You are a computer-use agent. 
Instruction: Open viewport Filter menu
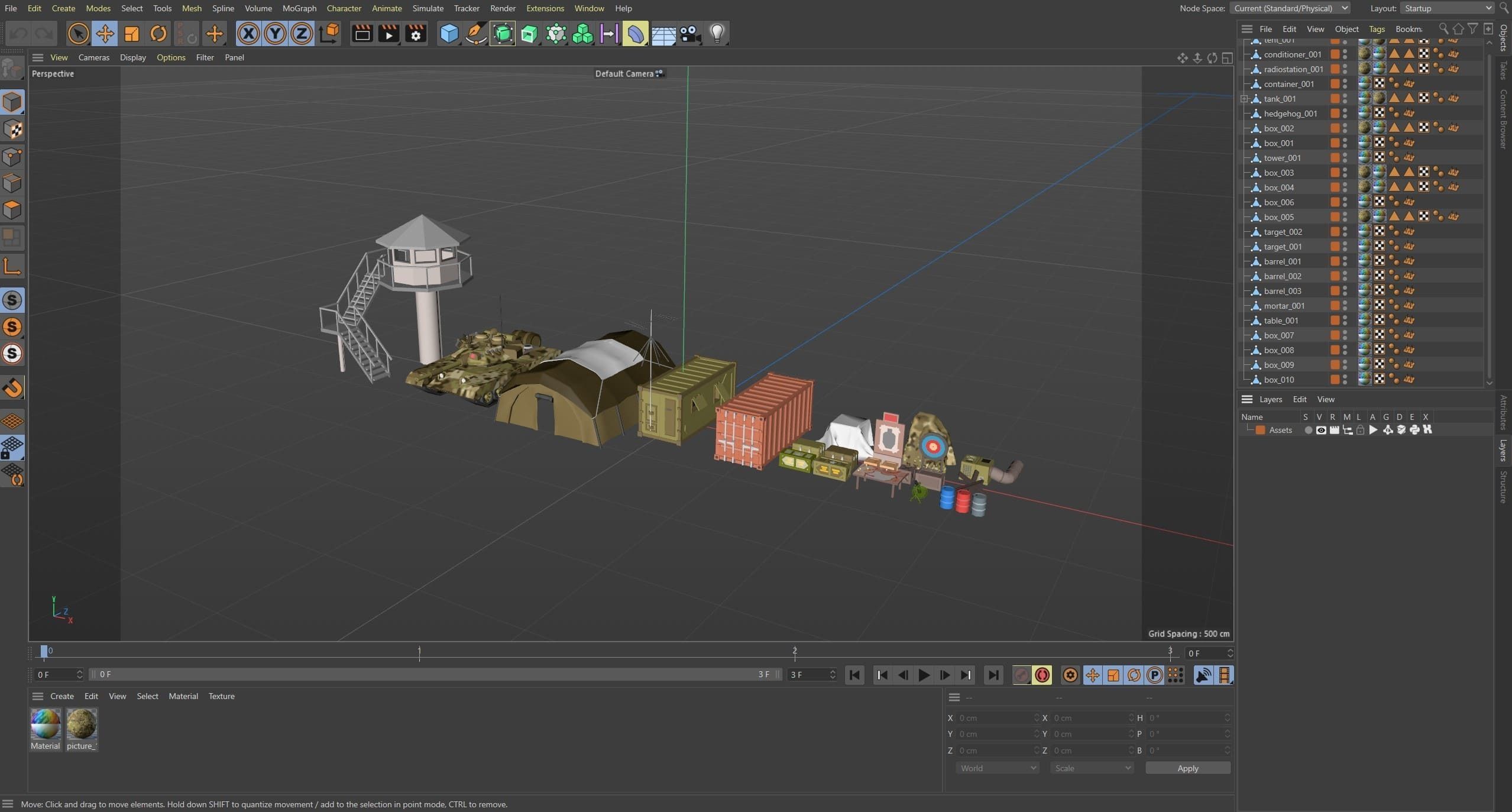click(205, 57)
